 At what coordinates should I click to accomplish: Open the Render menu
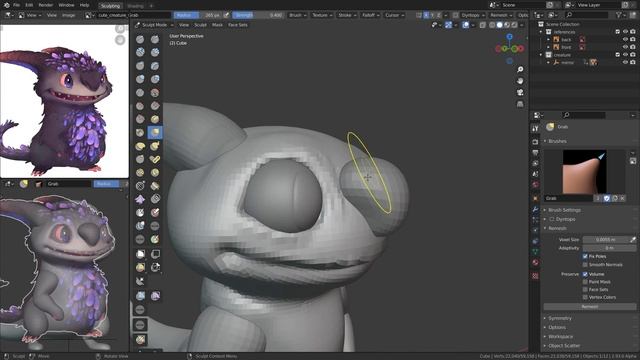(45, 5)
